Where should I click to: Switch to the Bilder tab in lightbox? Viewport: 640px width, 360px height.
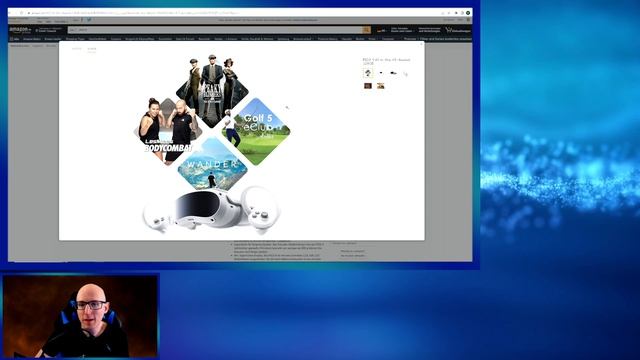(92, 49)
